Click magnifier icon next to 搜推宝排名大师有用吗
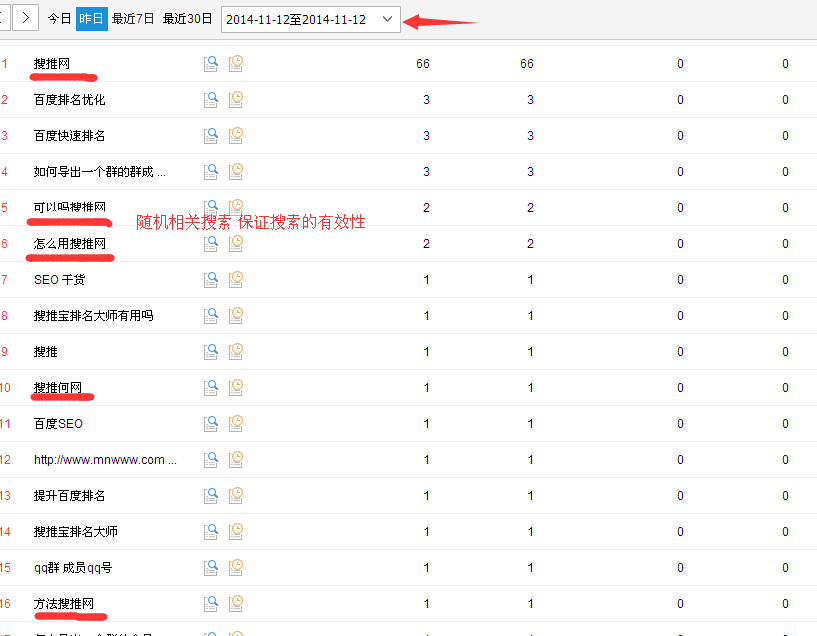 [211, 316]
